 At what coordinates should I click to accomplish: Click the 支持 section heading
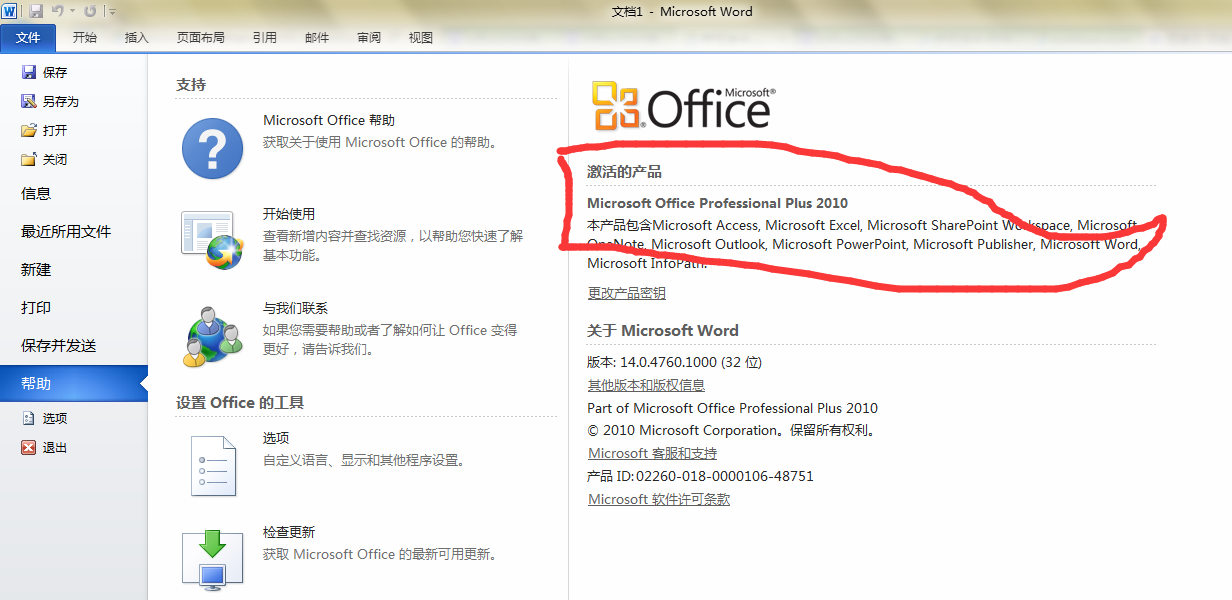click(x=191, y=85)
